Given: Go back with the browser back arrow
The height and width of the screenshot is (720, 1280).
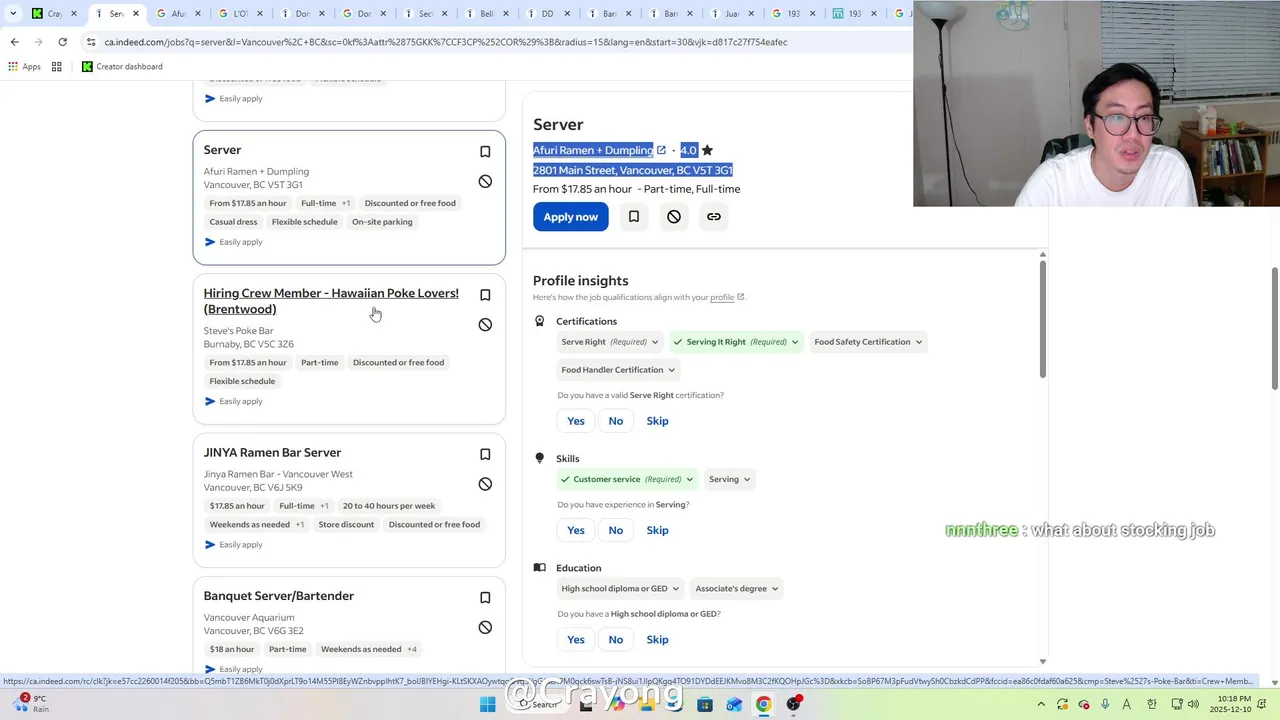Looking at the screenshot, I should [14, 42].
